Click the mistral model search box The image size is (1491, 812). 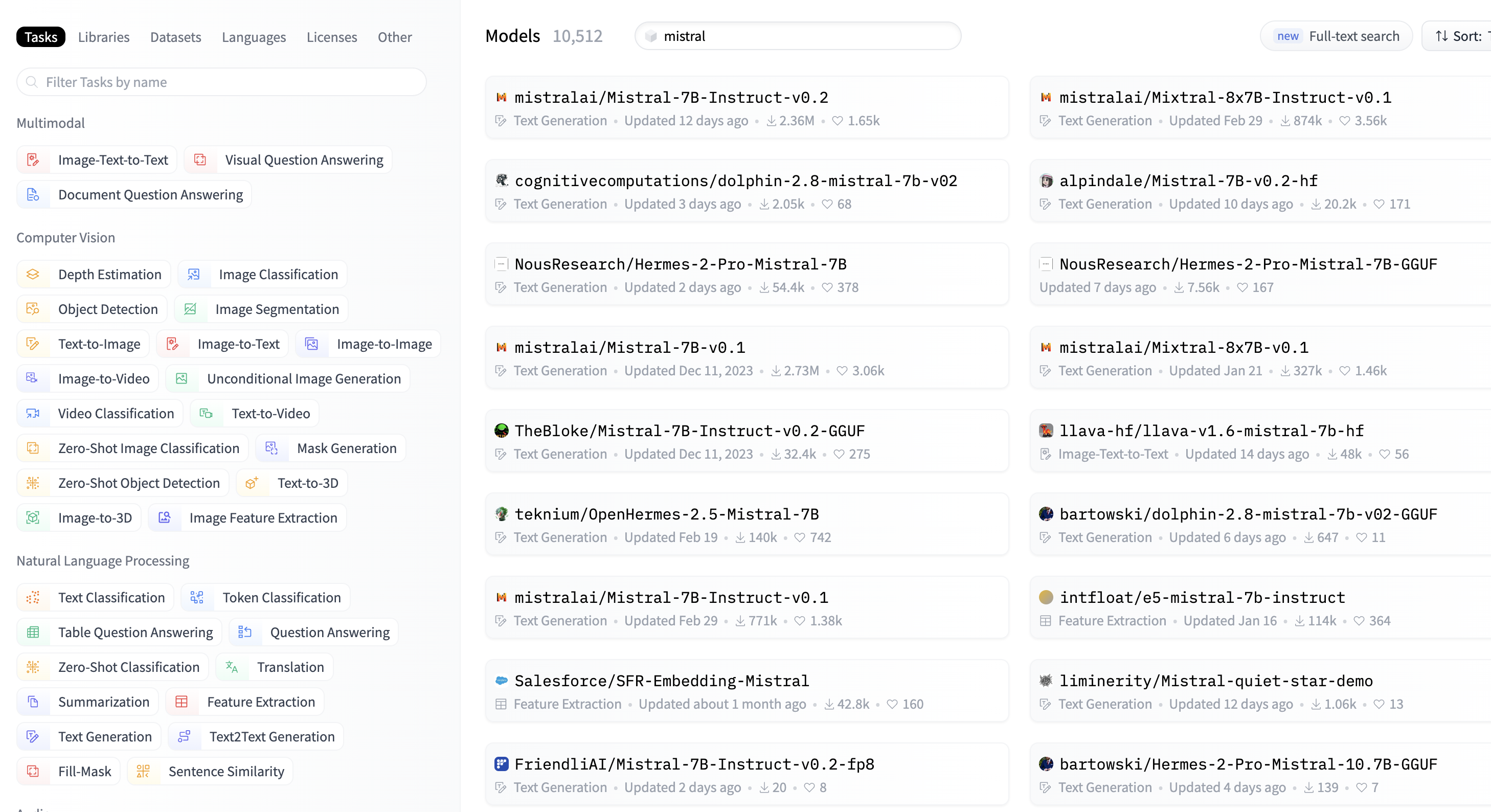pos(798,36)
